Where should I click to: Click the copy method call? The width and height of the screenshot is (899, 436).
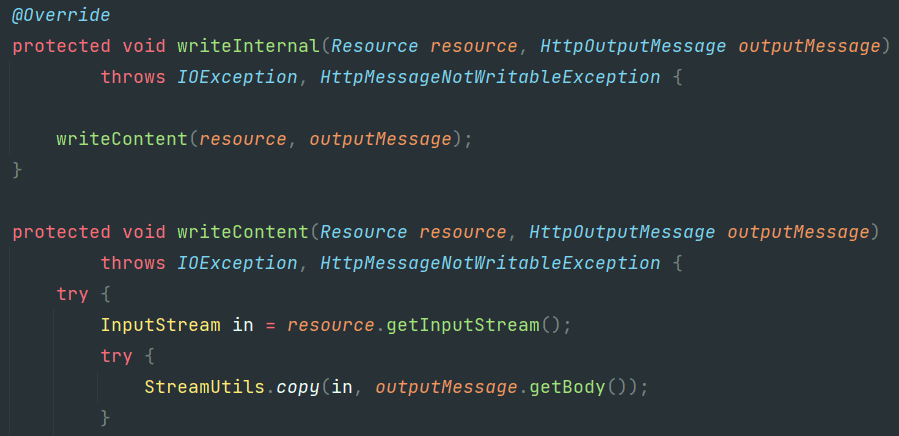tap(298, 387)
